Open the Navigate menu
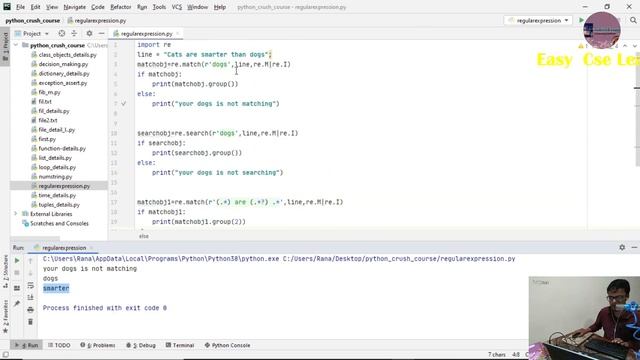The height and width of the screenshot is (360, 640). point(75,7)
